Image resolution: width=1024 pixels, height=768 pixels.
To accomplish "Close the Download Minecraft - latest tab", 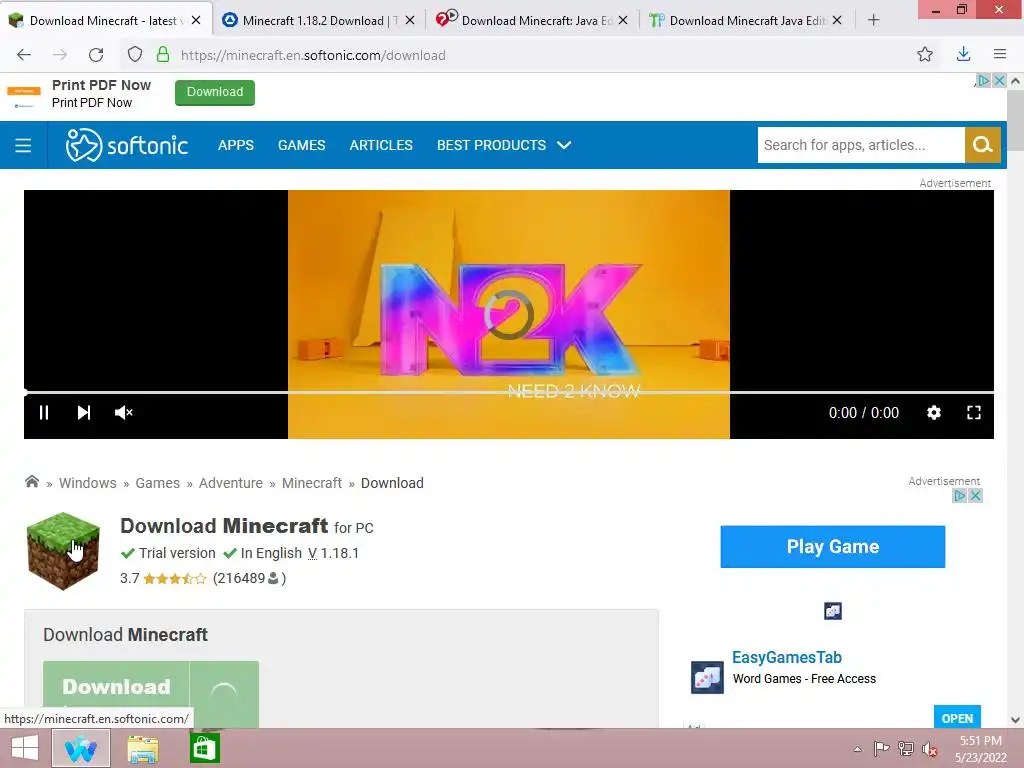I will click(x=196, y=20).
